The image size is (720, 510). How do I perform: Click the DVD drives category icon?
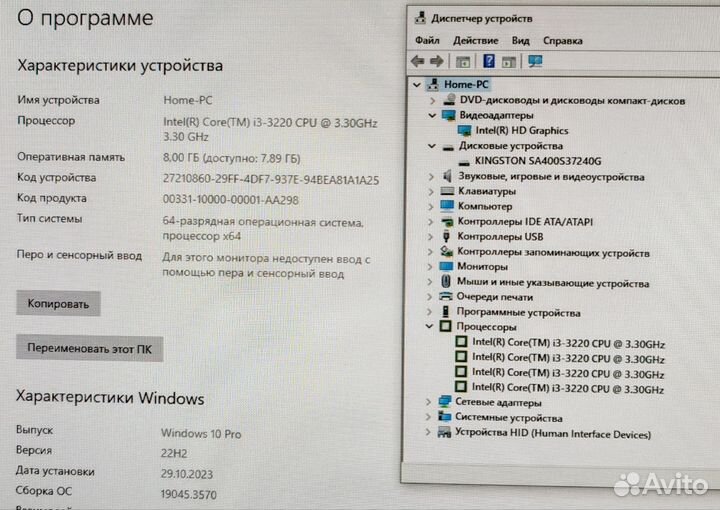pos(449,100)
